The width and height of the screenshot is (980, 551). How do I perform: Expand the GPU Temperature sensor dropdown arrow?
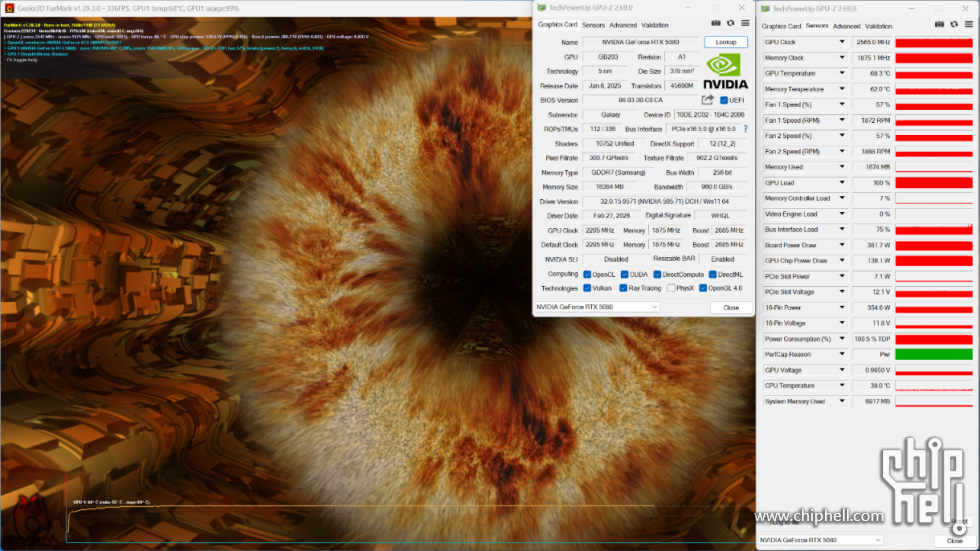pyautogui.click(x=842, y=73)
